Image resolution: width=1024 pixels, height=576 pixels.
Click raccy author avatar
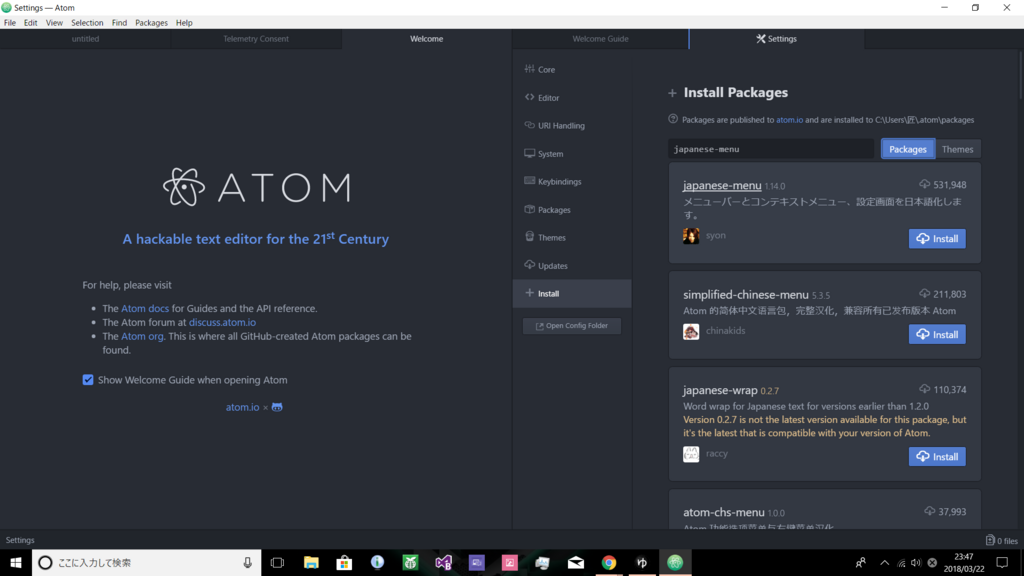[x=691, y=454]
